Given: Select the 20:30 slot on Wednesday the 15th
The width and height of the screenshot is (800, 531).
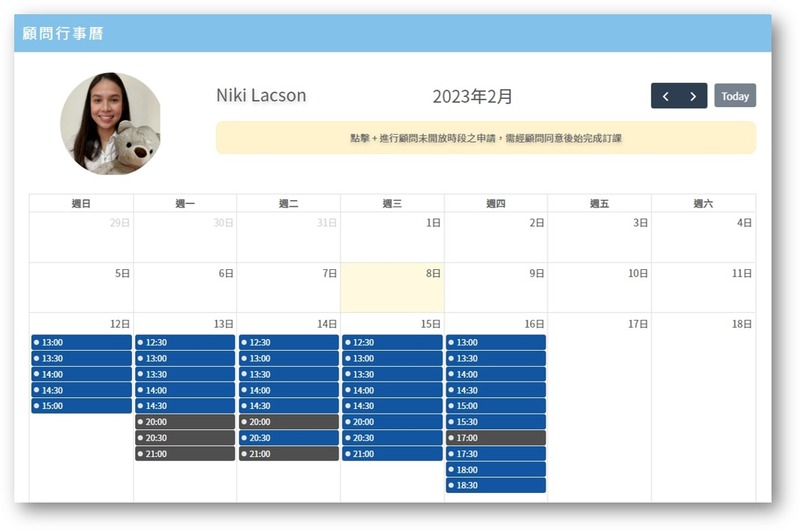Looking at the screenshot, I should 392,438.
